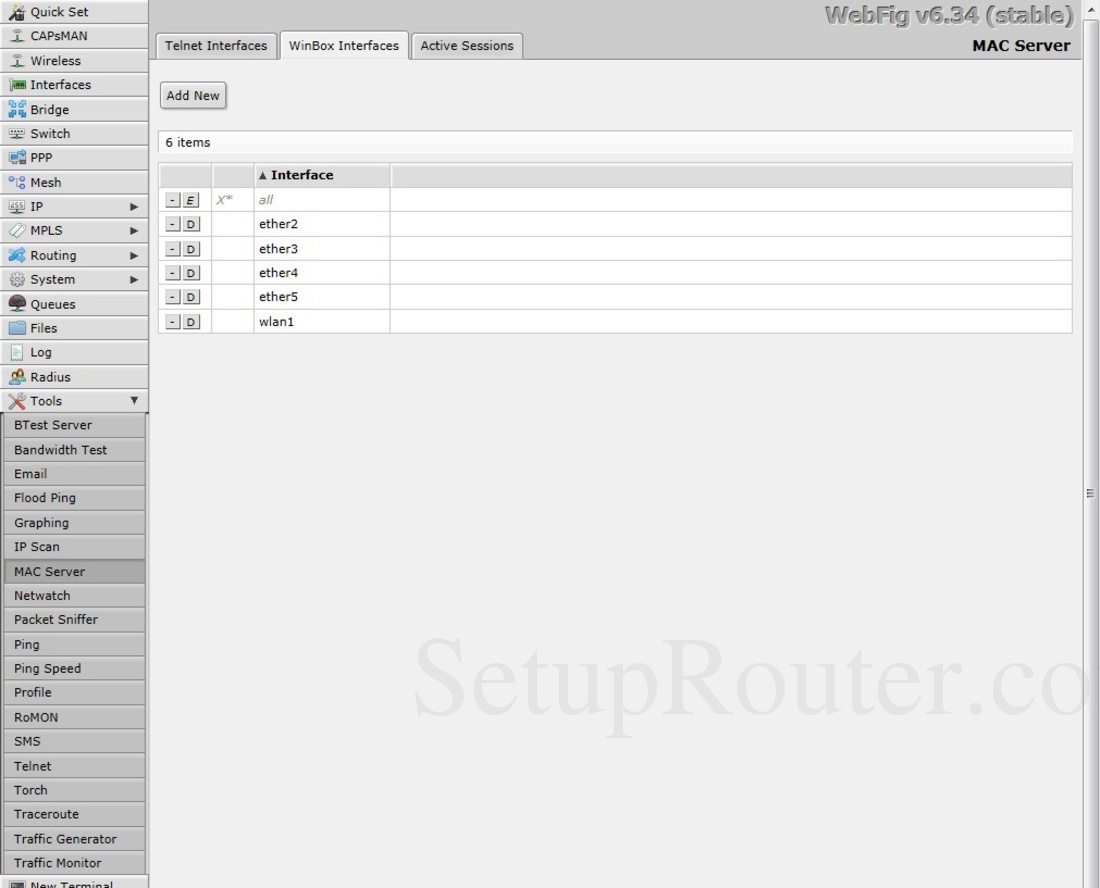
Task: Remove the 'all' entry with minus button
Action: click(x=173, y=201)
